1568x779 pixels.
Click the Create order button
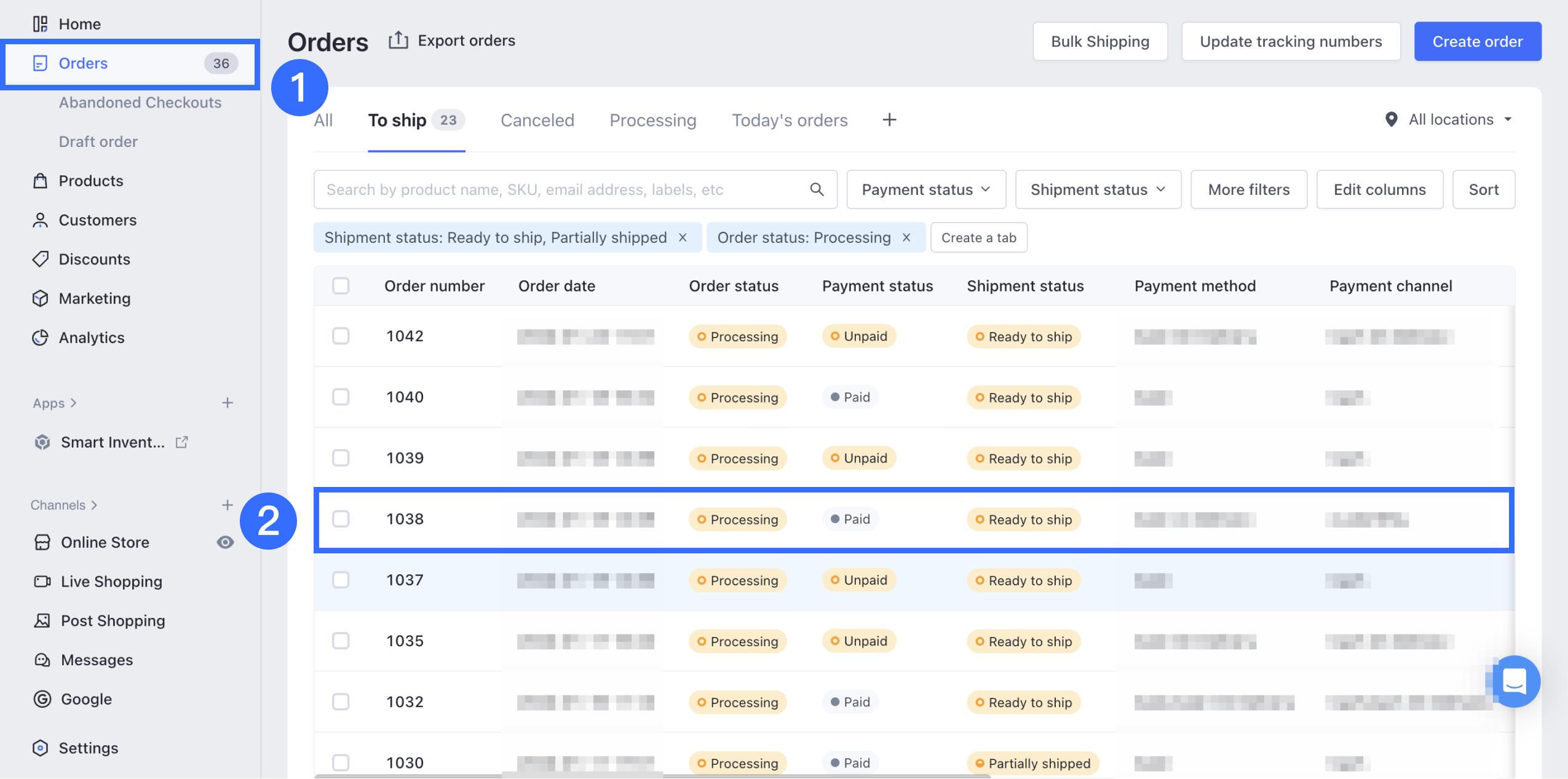point(1477,41)
